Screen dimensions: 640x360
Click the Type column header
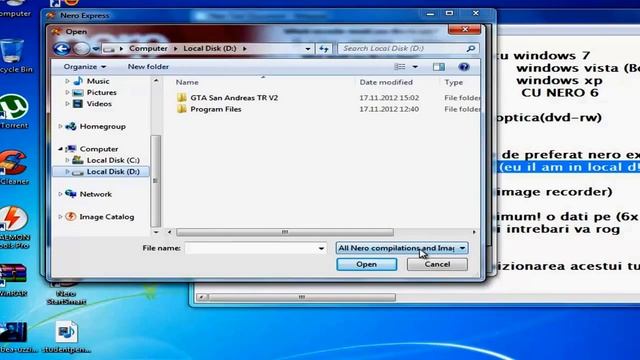point(454,82)
